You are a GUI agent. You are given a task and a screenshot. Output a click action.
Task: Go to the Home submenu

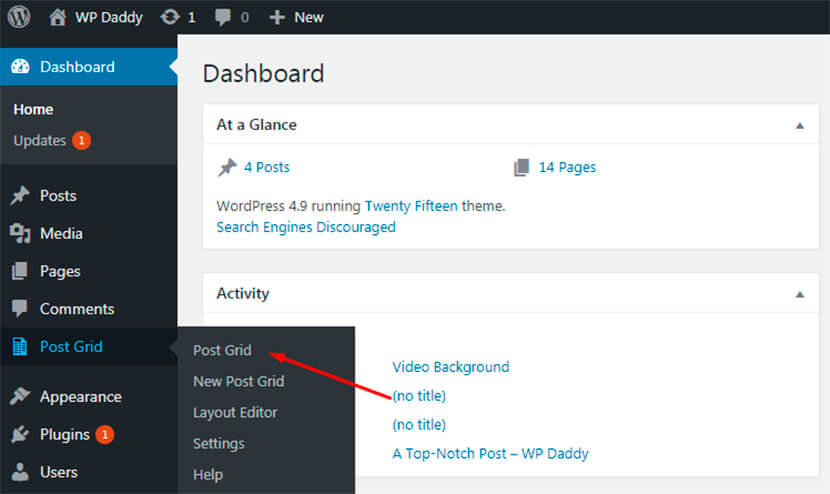point(33,110)
